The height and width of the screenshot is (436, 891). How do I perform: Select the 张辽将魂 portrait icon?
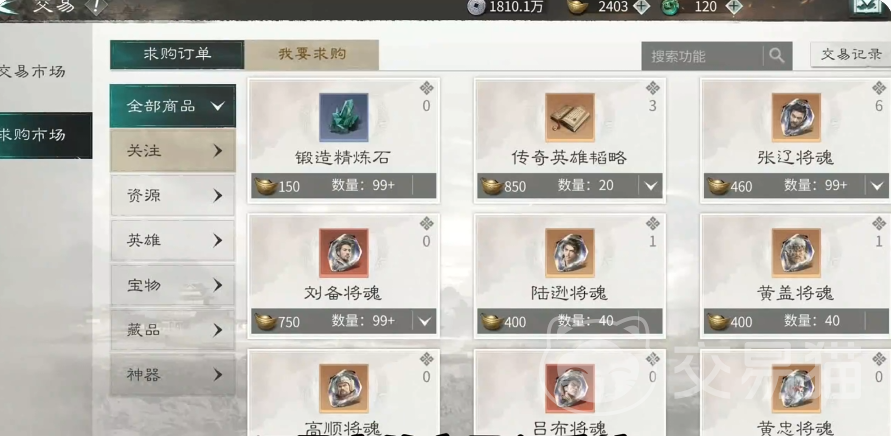pyautogui.click(x=796, y=118)
